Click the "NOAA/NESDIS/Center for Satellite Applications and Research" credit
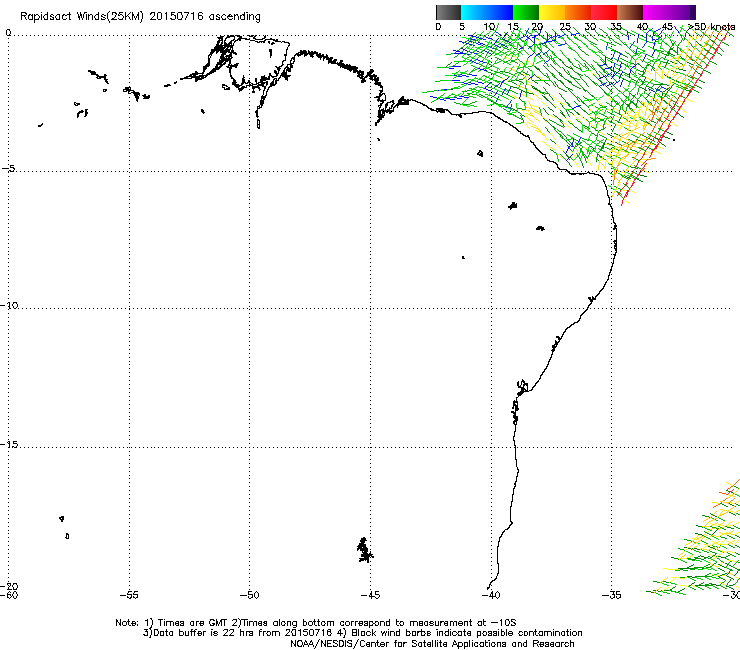The height and width of the screenshot is (650, 740). pos(432,644)
